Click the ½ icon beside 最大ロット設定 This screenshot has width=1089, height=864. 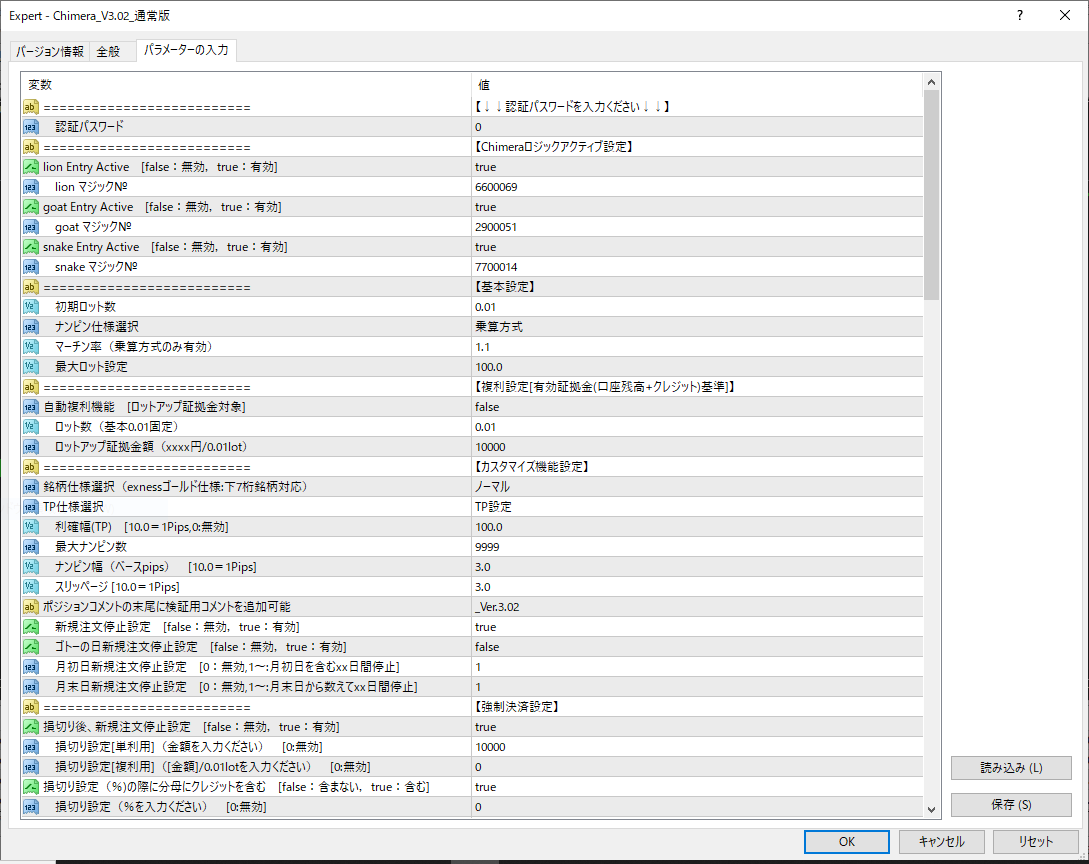[x=30, y=367]
